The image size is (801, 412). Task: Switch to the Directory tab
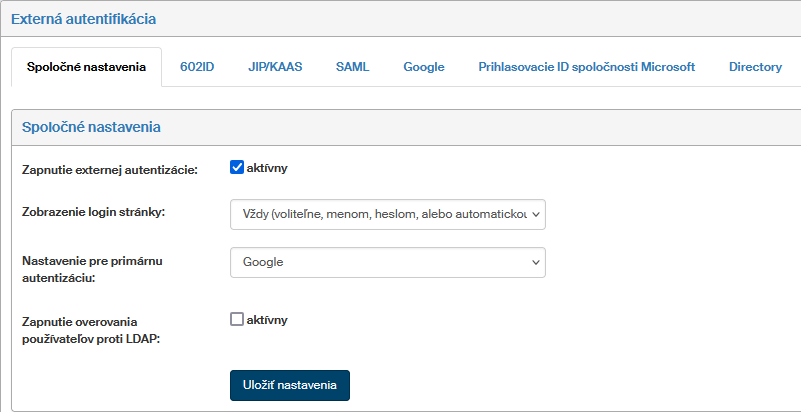[755, 67]
